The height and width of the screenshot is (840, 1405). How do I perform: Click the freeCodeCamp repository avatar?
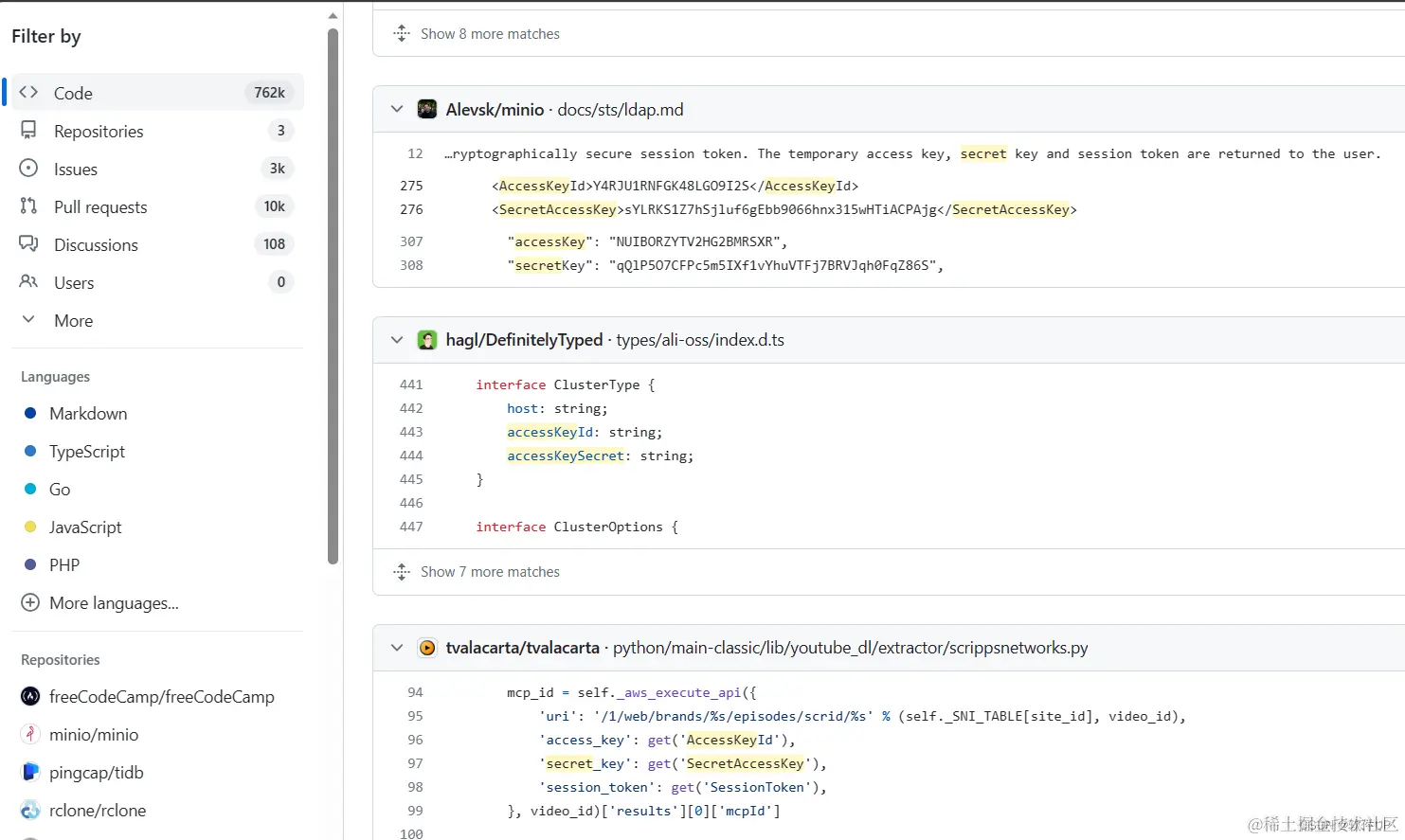click(30, 696)
